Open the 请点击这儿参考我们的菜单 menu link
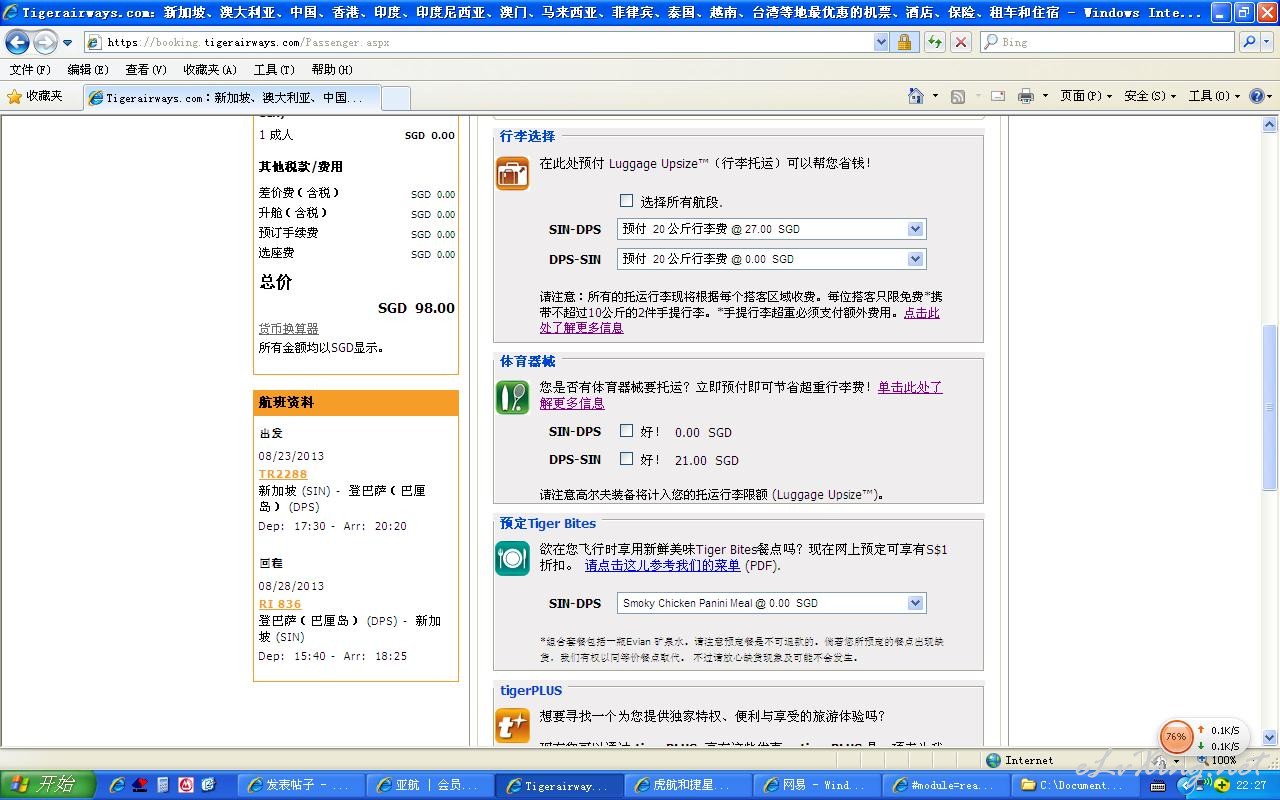The height and width of the screenshot is (800, 1280). [662, 565]
